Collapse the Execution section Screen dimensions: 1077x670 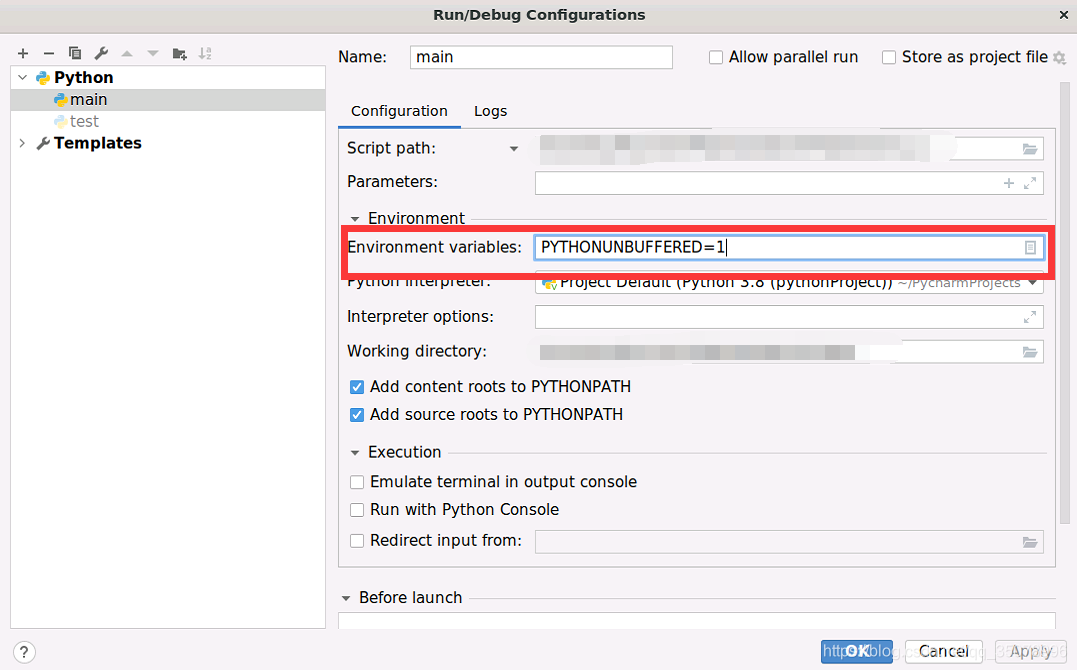(x=354, y=453)
